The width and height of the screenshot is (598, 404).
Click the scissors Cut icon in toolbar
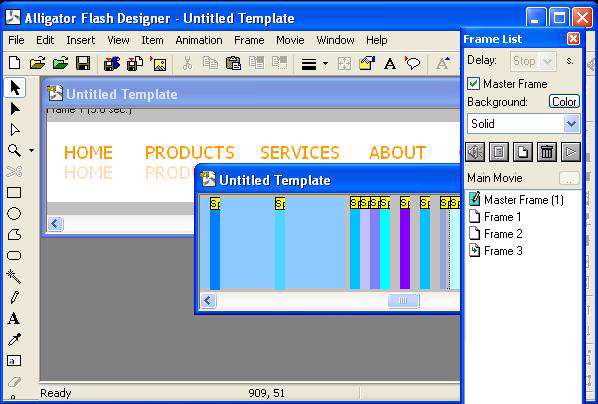[187, 63]
